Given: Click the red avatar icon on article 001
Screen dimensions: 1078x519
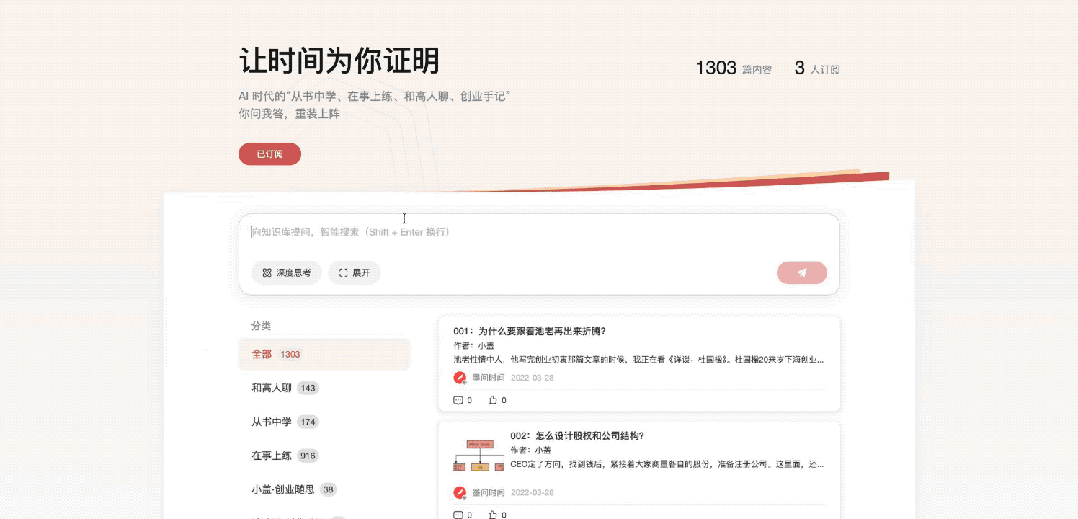Looking at the screenshot, I should click(460, 377).
